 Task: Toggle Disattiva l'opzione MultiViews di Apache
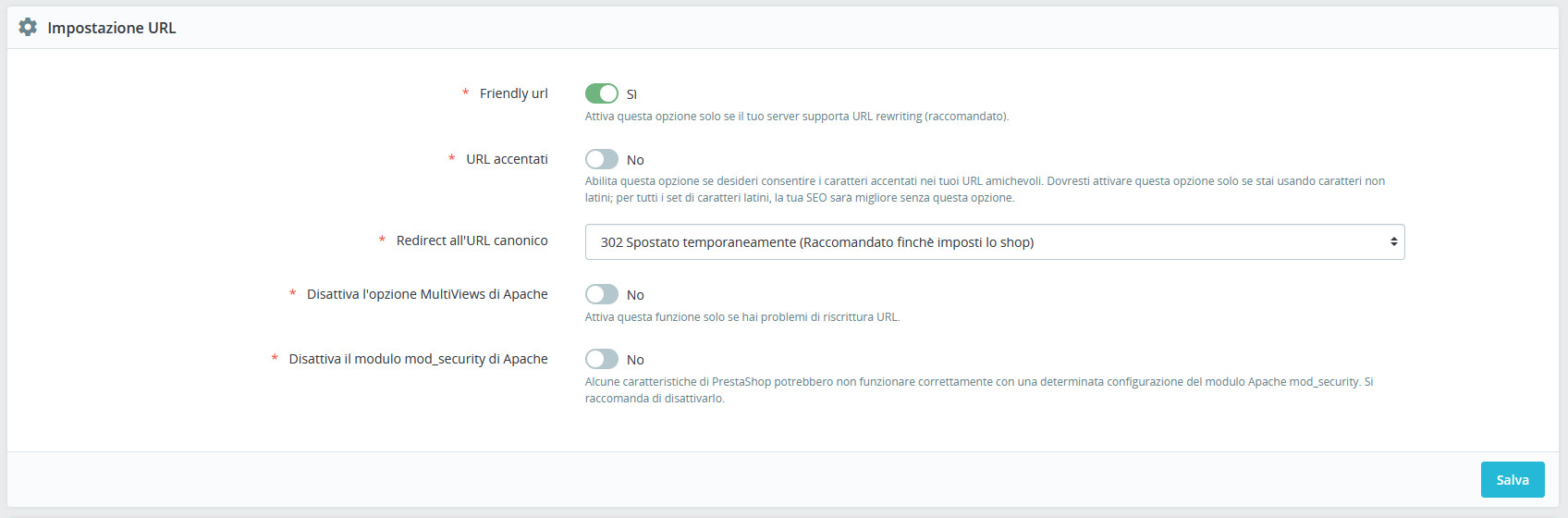pos(602,294)
